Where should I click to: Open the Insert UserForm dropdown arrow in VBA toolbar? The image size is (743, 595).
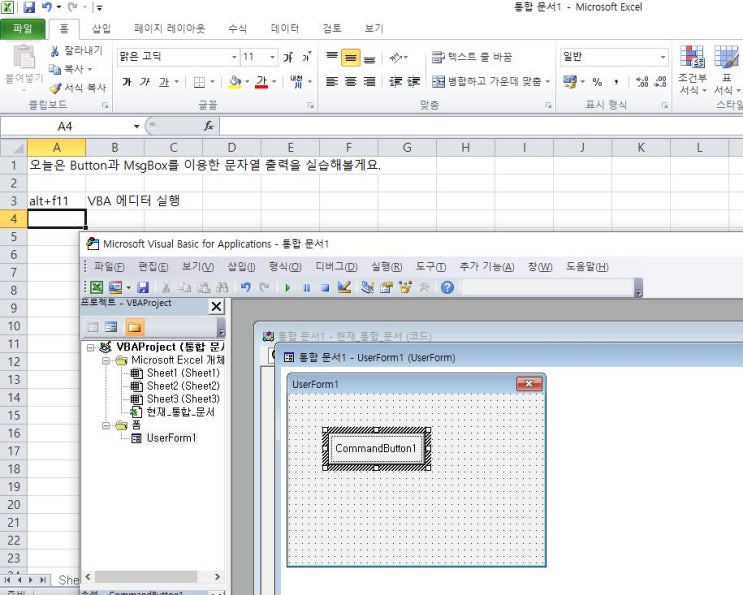[x=128, y=288]
